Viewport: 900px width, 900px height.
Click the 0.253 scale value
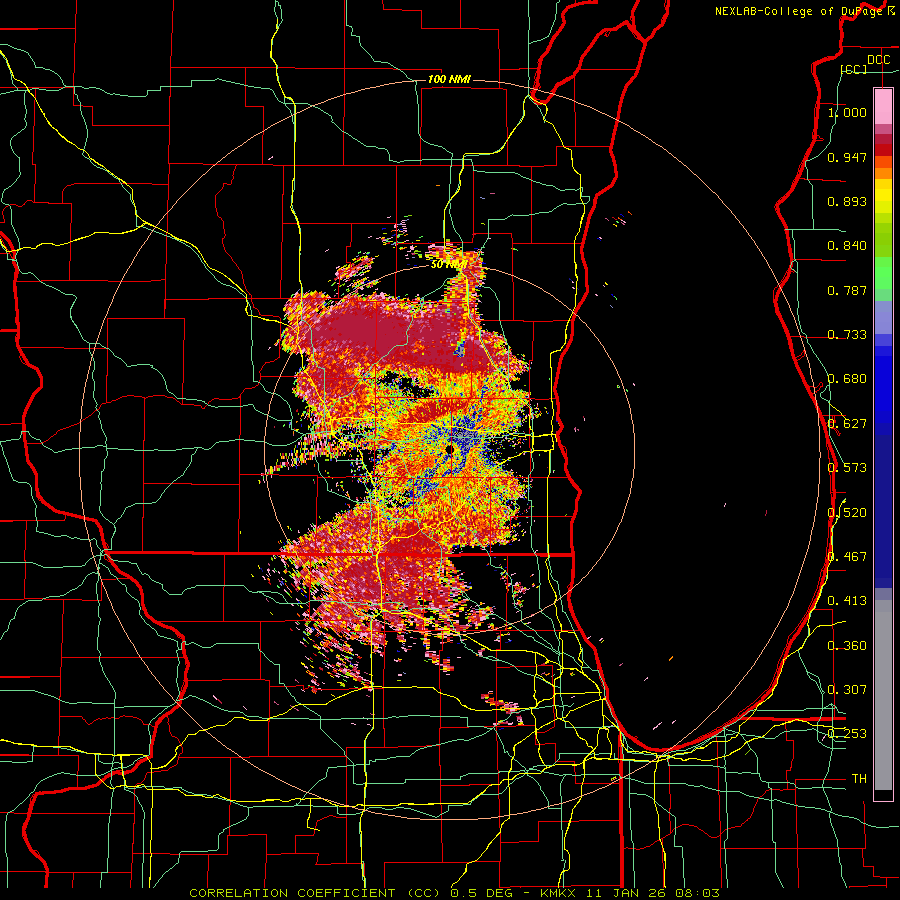(x=847, y=734)
